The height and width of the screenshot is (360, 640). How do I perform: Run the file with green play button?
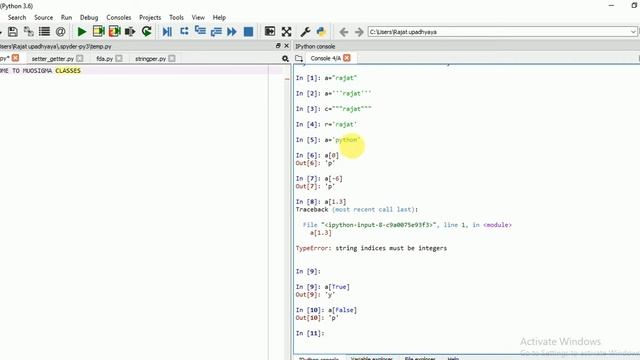point(82,31)
